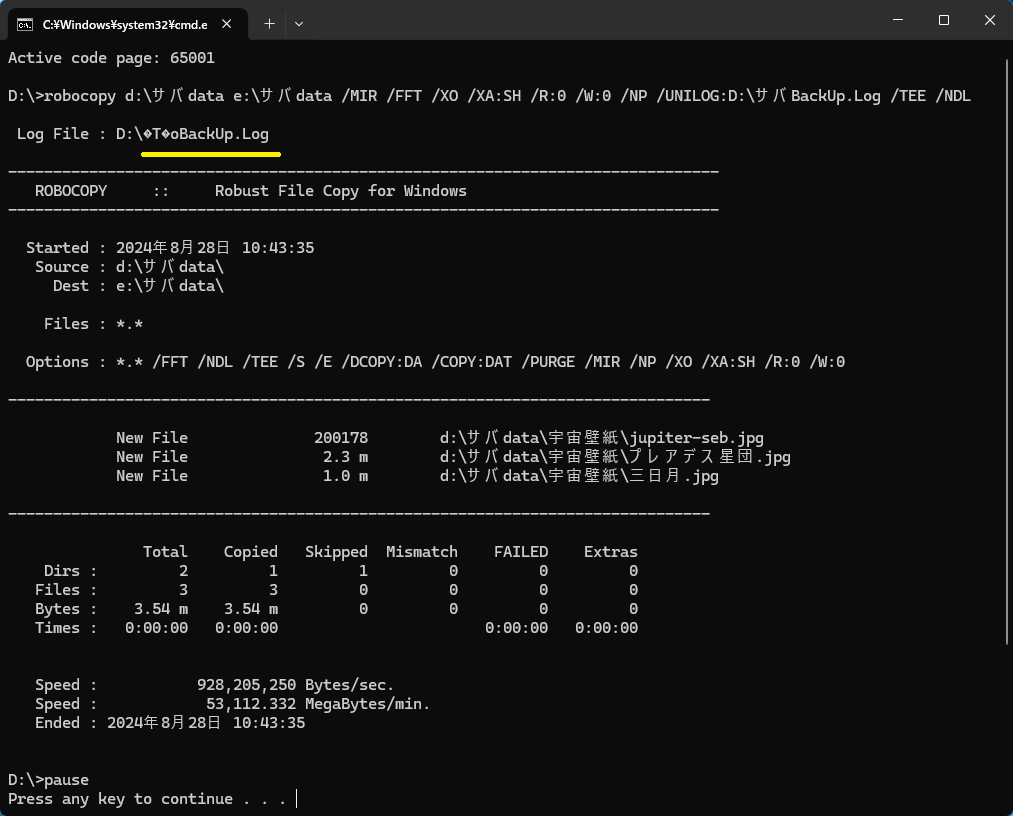
Task: Click the プレアデス星団.jpg file entry
Action: click(453, 457)
